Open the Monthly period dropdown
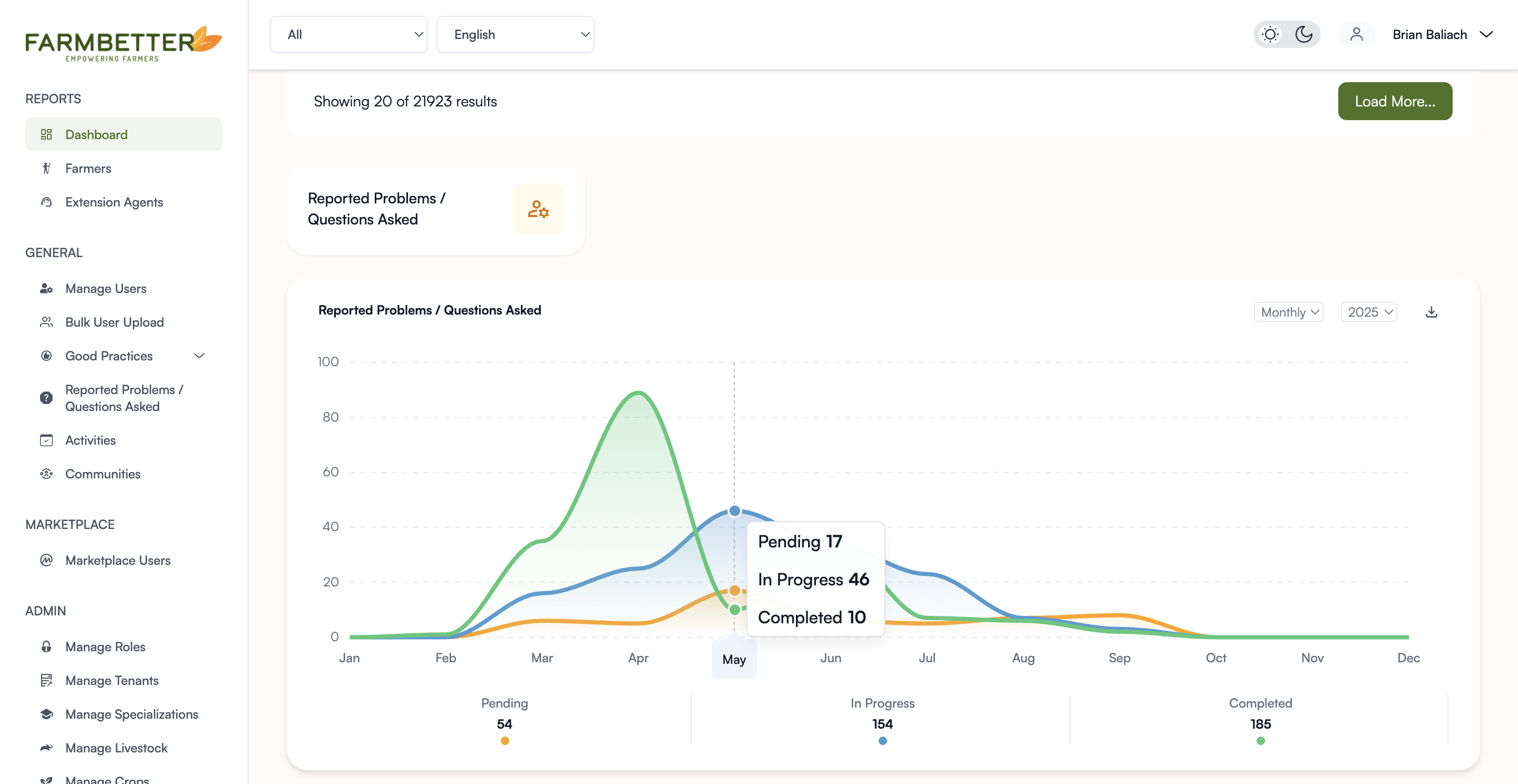Screen dimensions: 1518x784 coord(1289,312)
